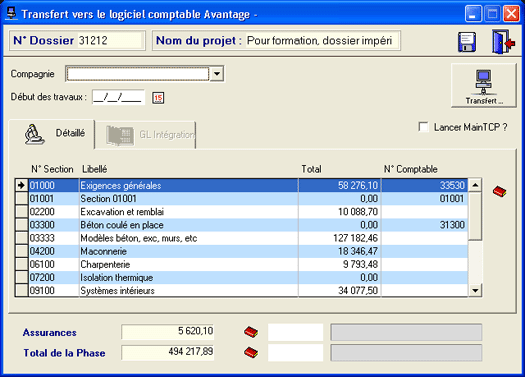This screenshot has height=377, width=525.
Task: Start the Transfert to accounting software
Action: point(483,86)
